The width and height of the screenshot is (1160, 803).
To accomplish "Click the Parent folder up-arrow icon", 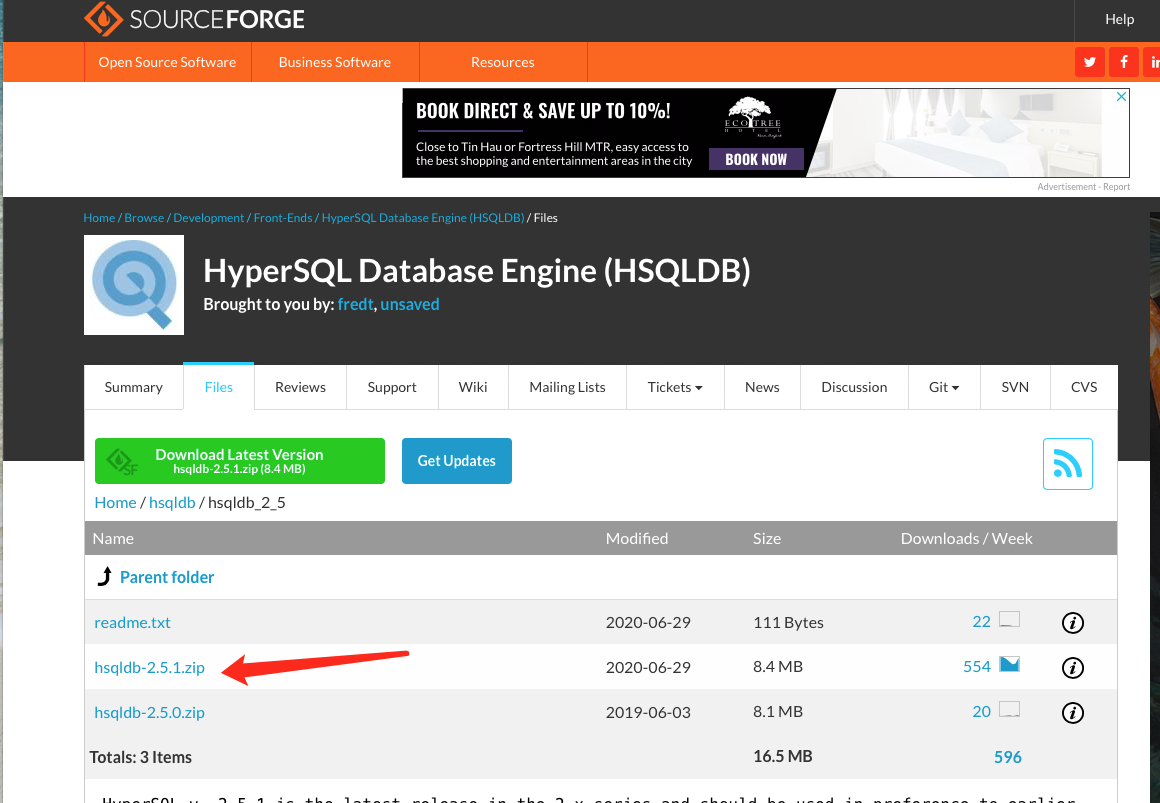I will 105,577.
